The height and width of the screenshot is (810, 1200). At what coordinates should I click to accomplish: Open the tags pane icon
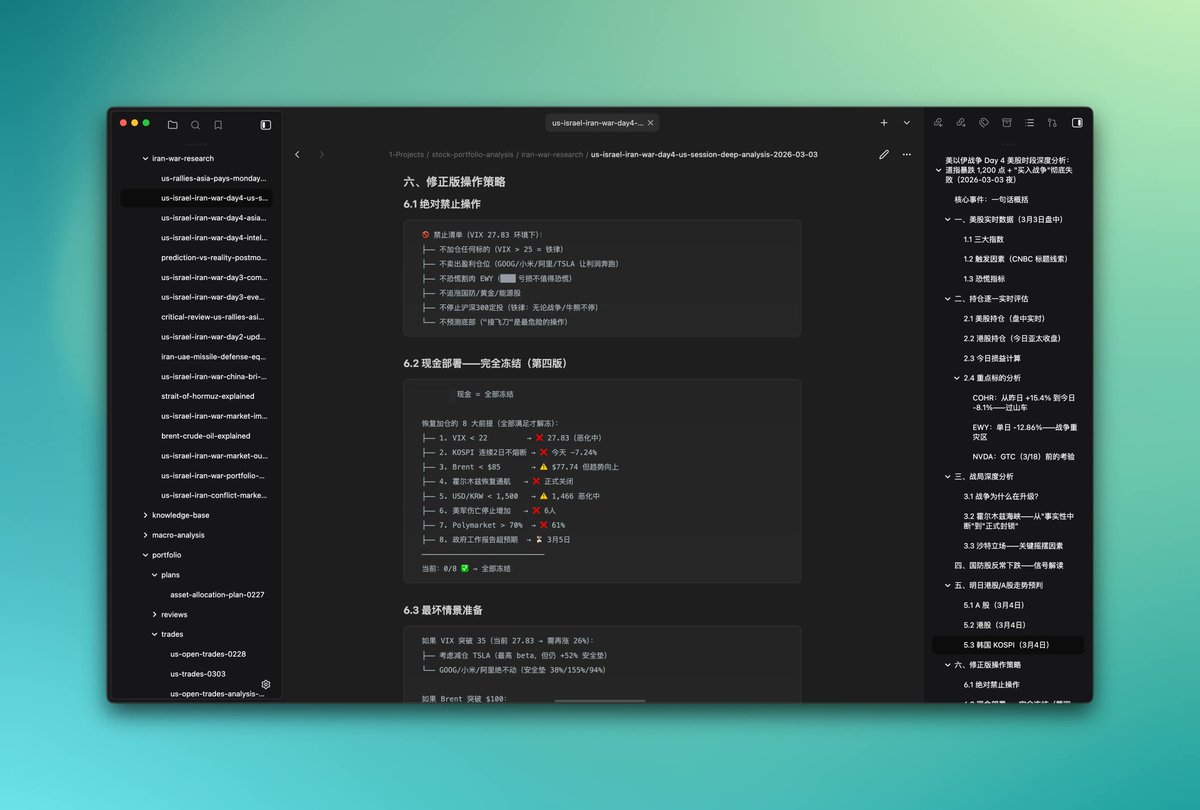984,123
